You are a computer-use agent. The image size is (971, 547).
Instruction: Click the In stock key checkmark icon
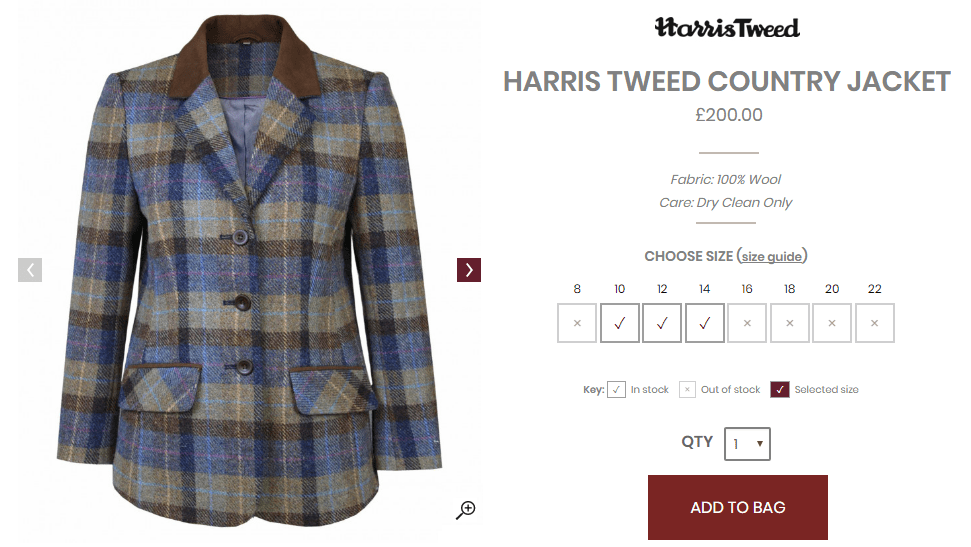click(x=616, y=390)
